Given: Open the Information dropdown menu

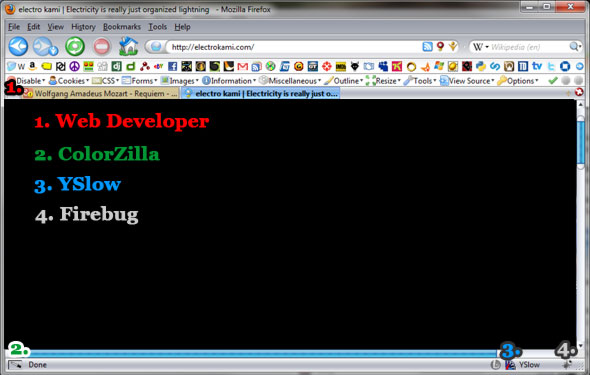Looking at the screenshot, I should [x=229, y=80].
